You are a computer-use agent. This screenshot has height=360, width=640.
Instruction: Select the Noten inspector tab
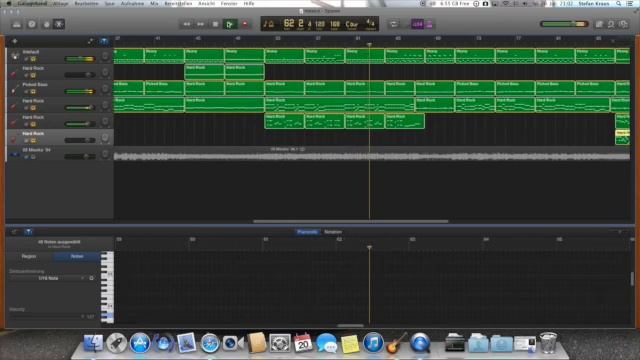(77, 256)
